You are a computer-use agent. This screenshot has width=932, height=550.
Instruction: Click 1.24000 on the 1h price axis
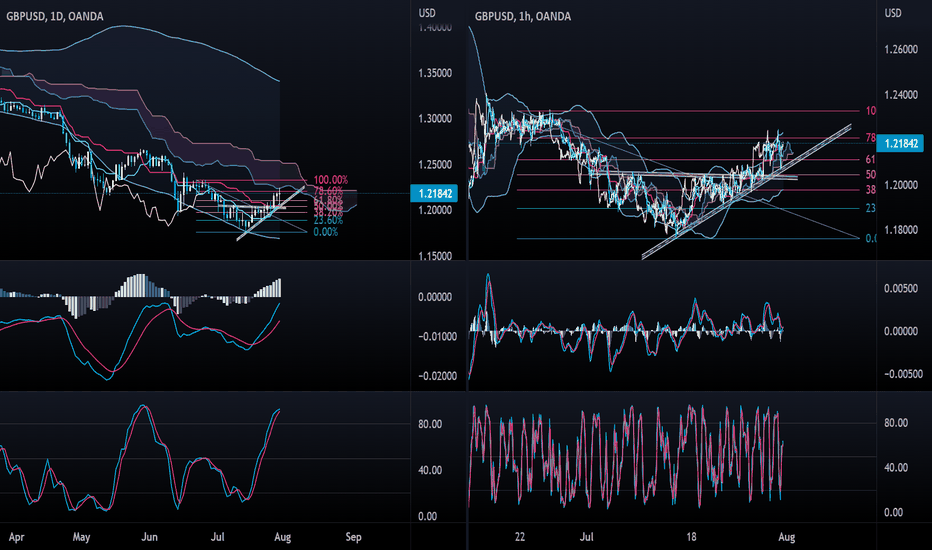pyautogui.click(x=901, y=95)
